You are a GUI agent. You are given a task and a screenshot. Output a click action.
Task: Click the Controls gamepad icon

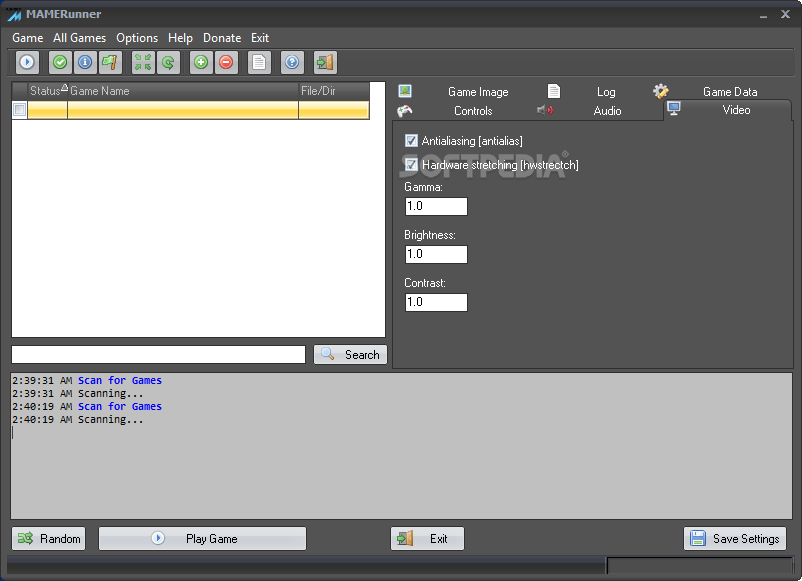tap(405, 110)
